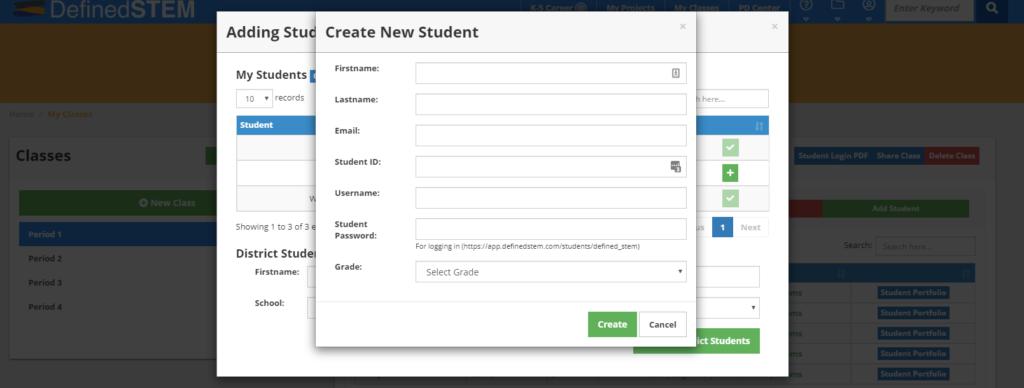Click the My Students heading

271,74
